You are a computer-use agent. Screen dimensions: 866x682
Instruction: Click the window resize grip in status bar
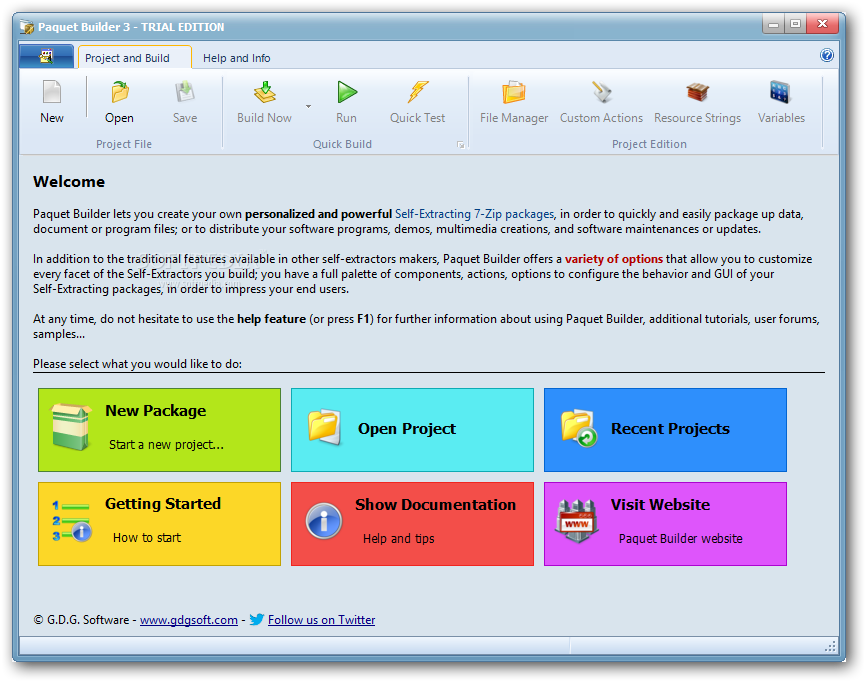coord(830,646)
